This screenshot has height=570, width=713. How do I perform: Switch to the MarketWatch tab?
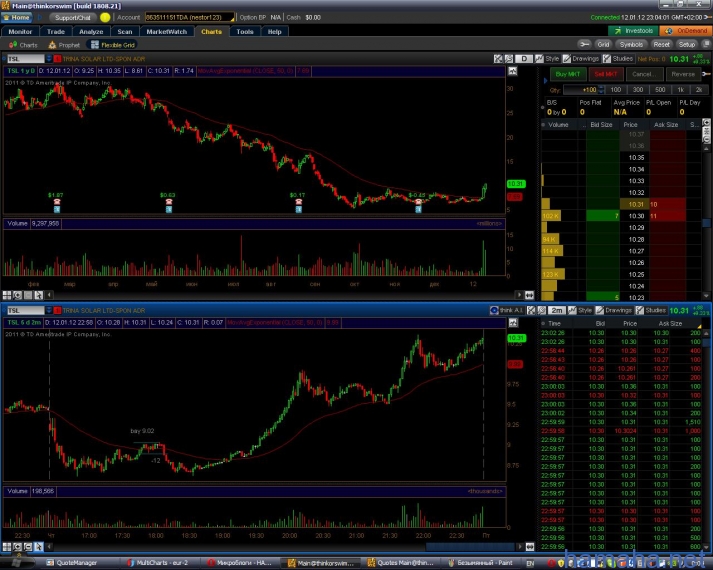coord(166,32)
